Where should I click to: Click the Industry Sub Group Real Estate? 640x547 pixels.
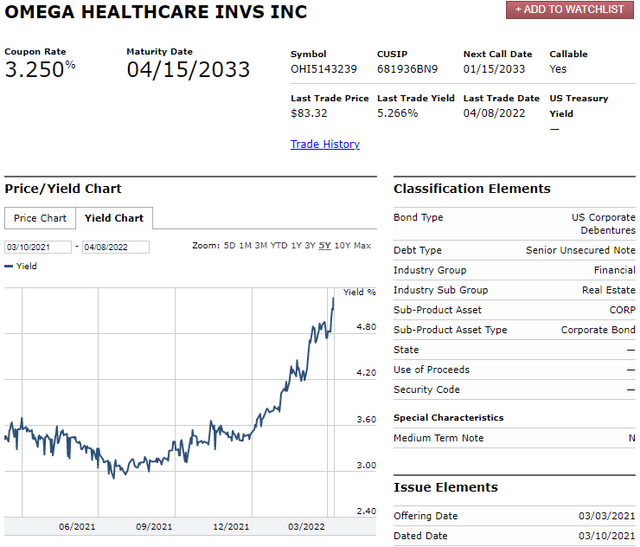(609, 290)
